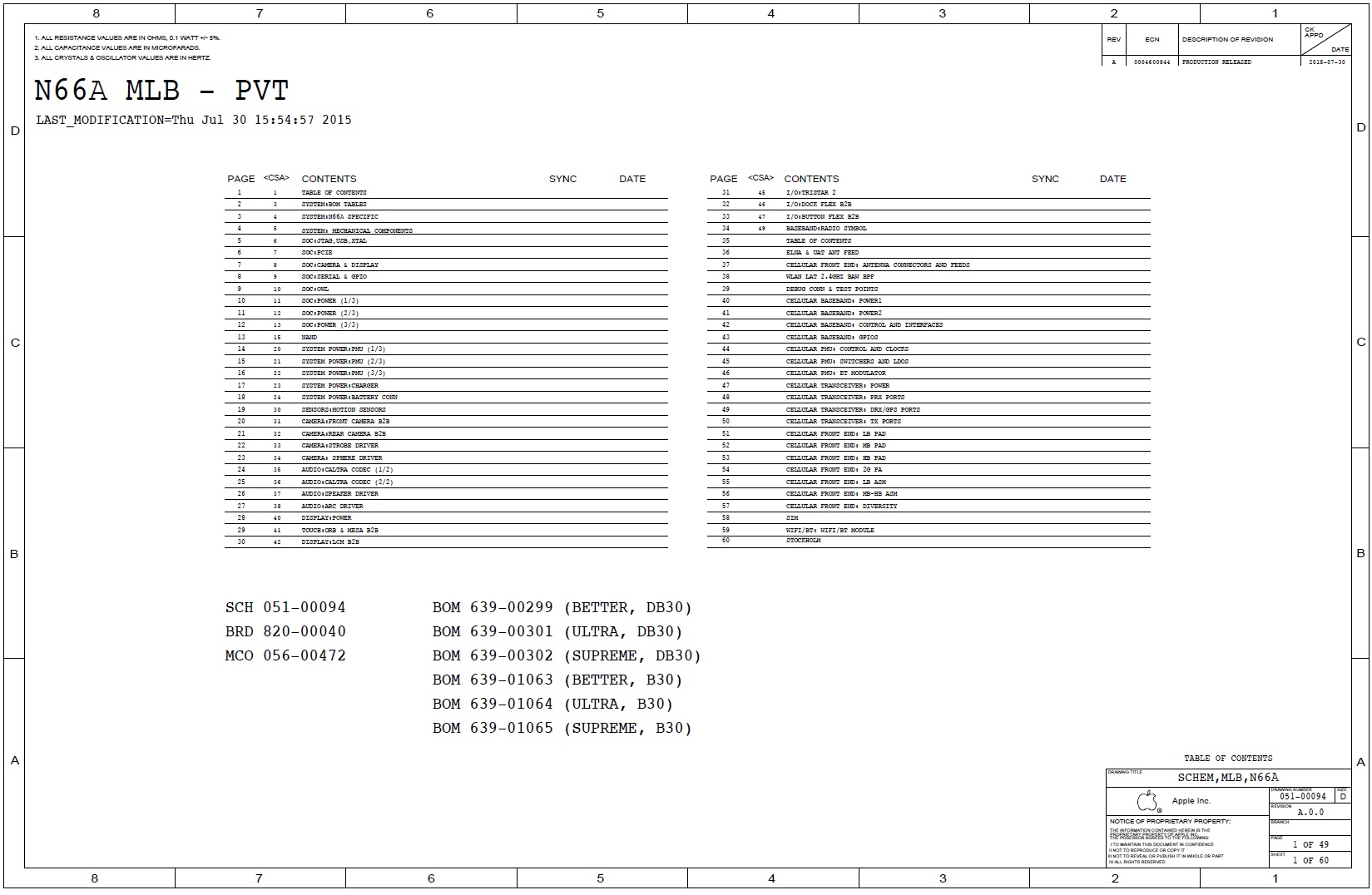Click BOM 639-01063 (BETTER, B30) line

[x=557, y=680]
